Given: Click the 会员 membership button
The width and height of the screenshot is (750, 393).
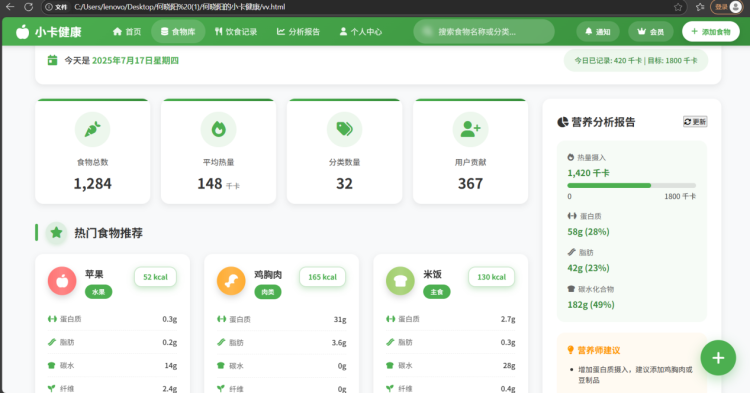Looking at the screenshot, I should (651, 32).
